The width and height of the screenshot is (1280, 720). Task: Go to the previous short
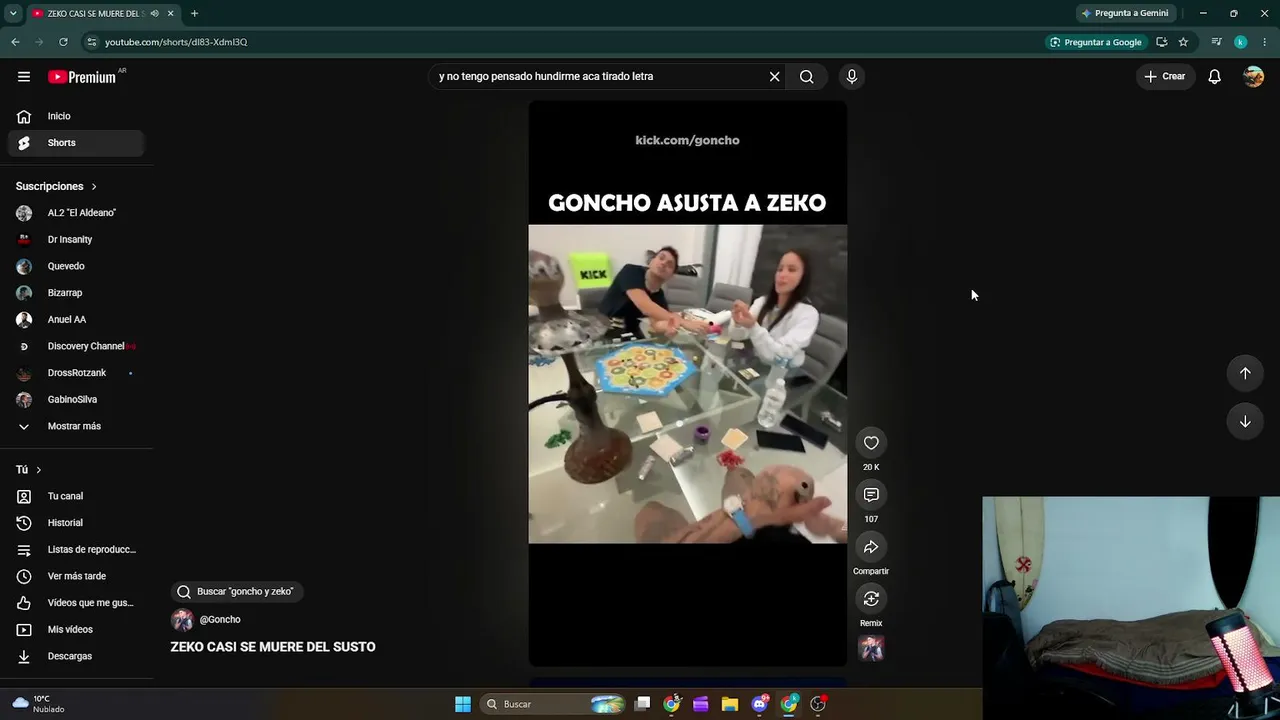(x=1245, y=373)
